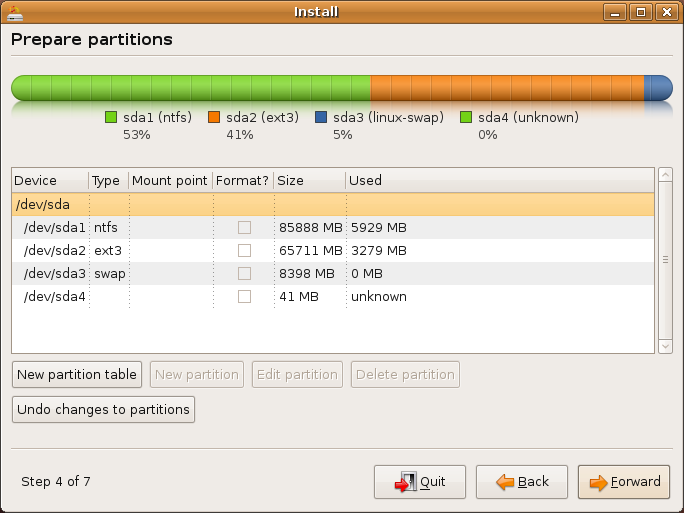The image size is (684, 513).
Task: Click the Format? column header
Action: [243, 180]
